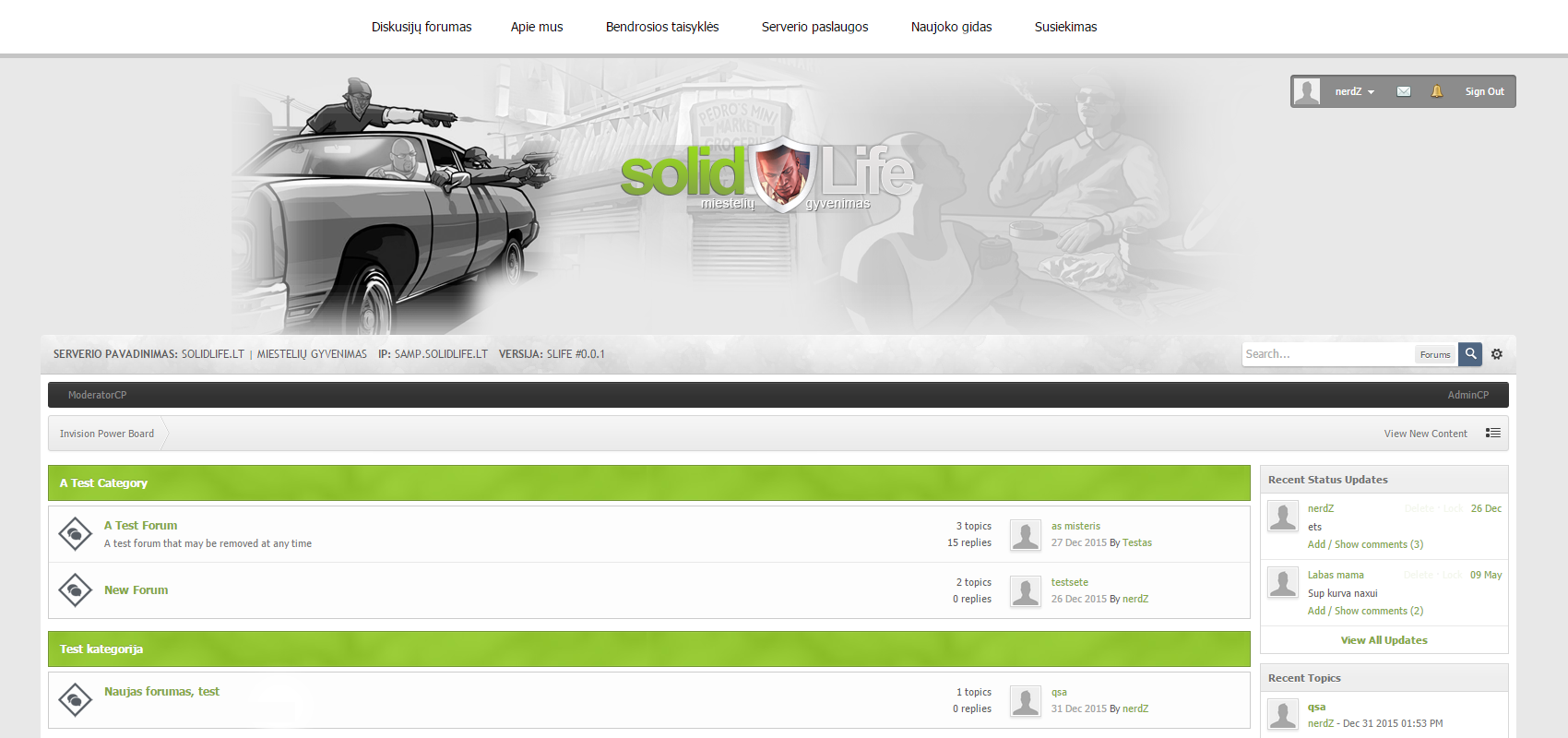
Task: Open the Forums search scope selector
Action: coord(1435,354)
